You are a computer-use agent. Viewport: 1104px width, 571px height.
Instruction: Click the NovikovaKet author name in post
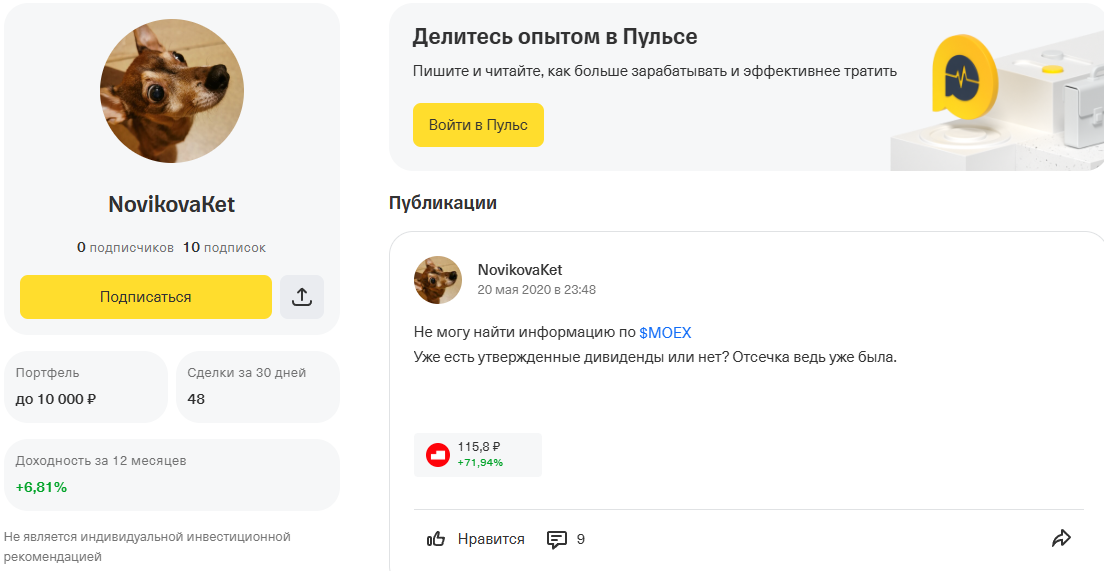pos(520,270)
